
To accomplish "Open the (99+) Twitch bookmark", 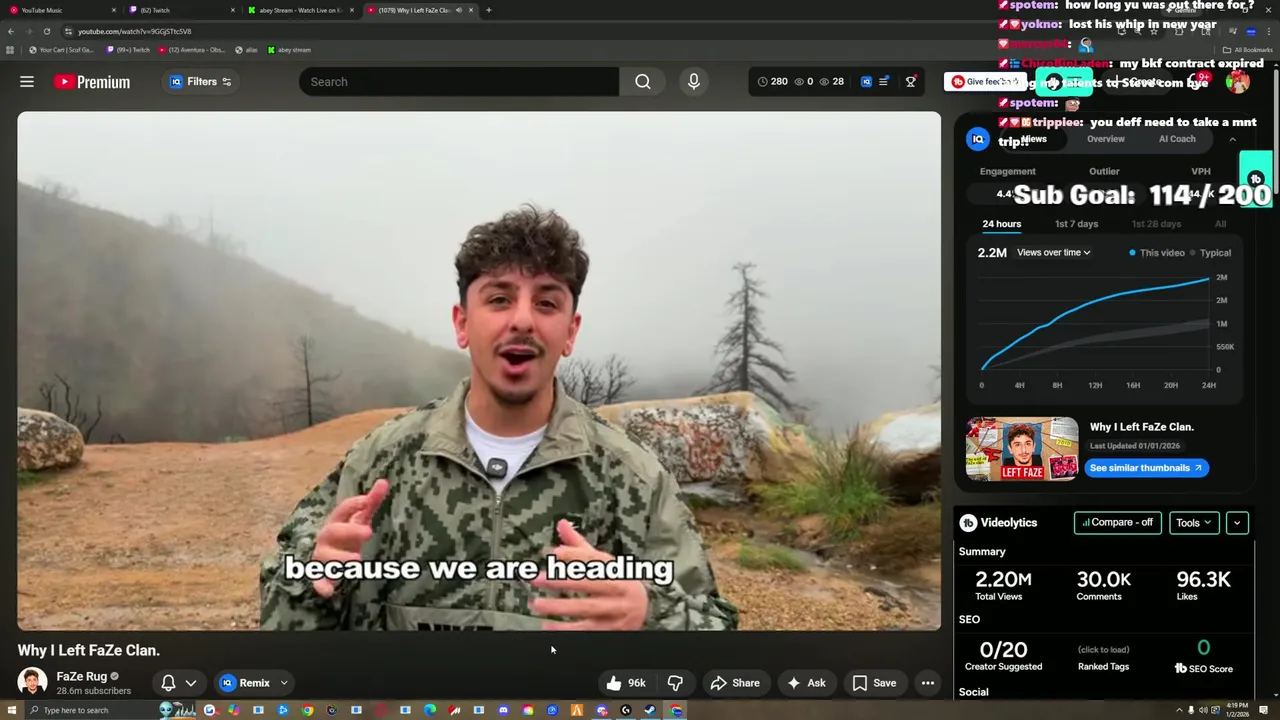I will 128,50.
